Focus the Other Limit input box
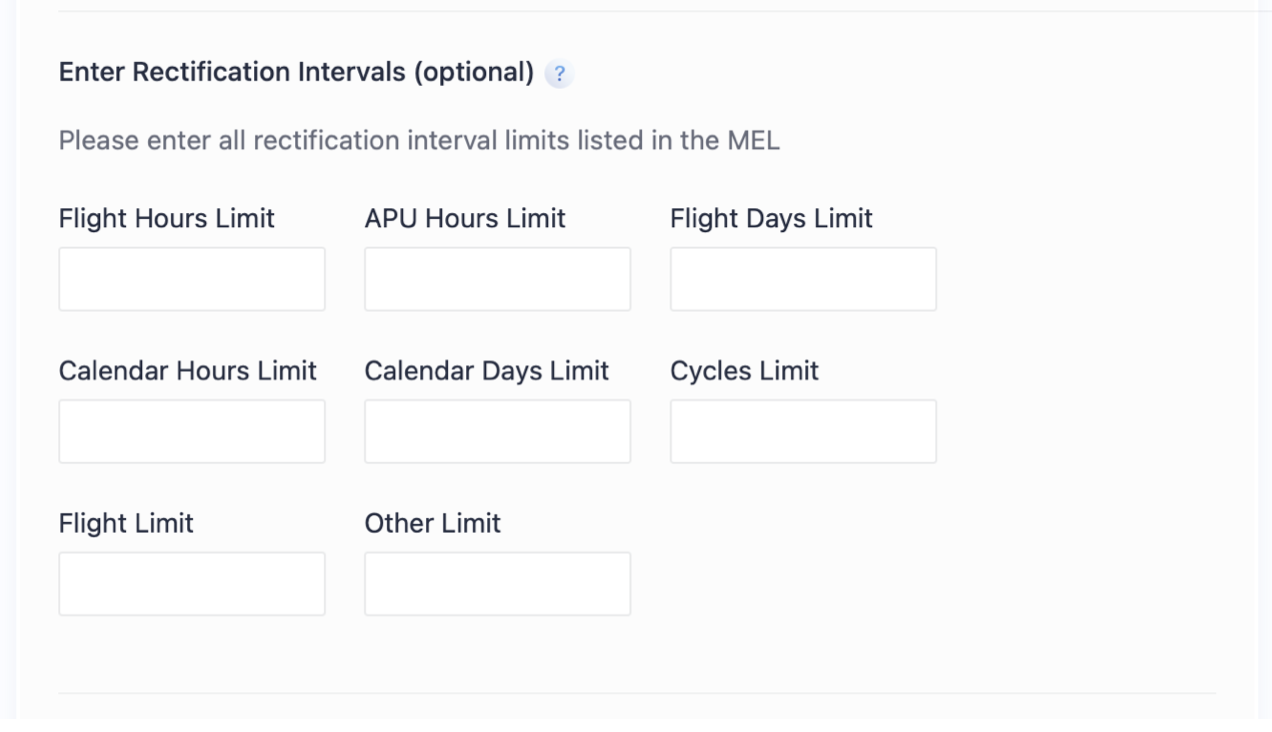 click(x=497, y=583)
